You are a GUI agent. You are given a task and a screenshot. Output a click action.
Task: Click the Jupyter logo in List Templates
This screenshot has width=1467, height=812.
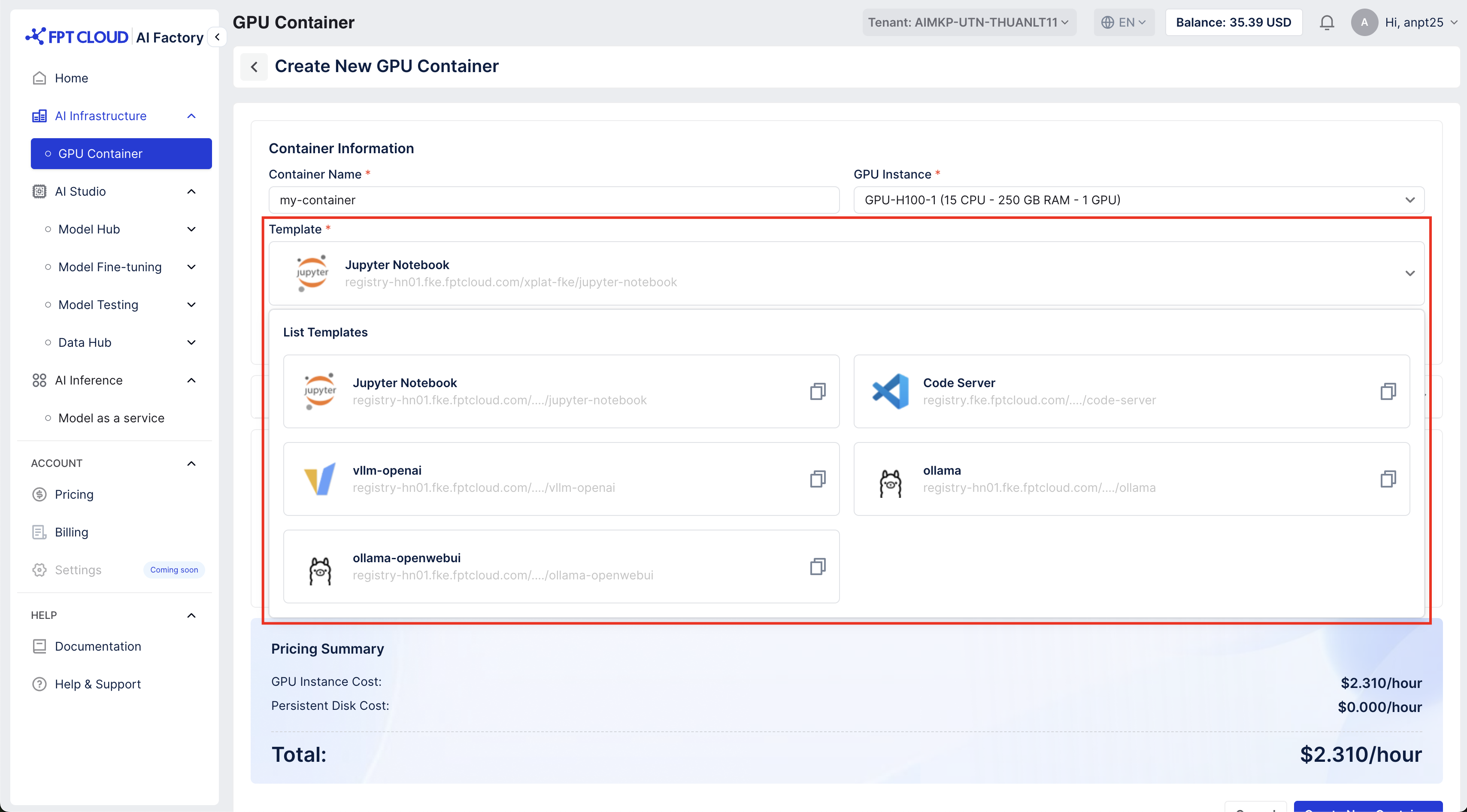pyautogui.click(x=320, y=391)
